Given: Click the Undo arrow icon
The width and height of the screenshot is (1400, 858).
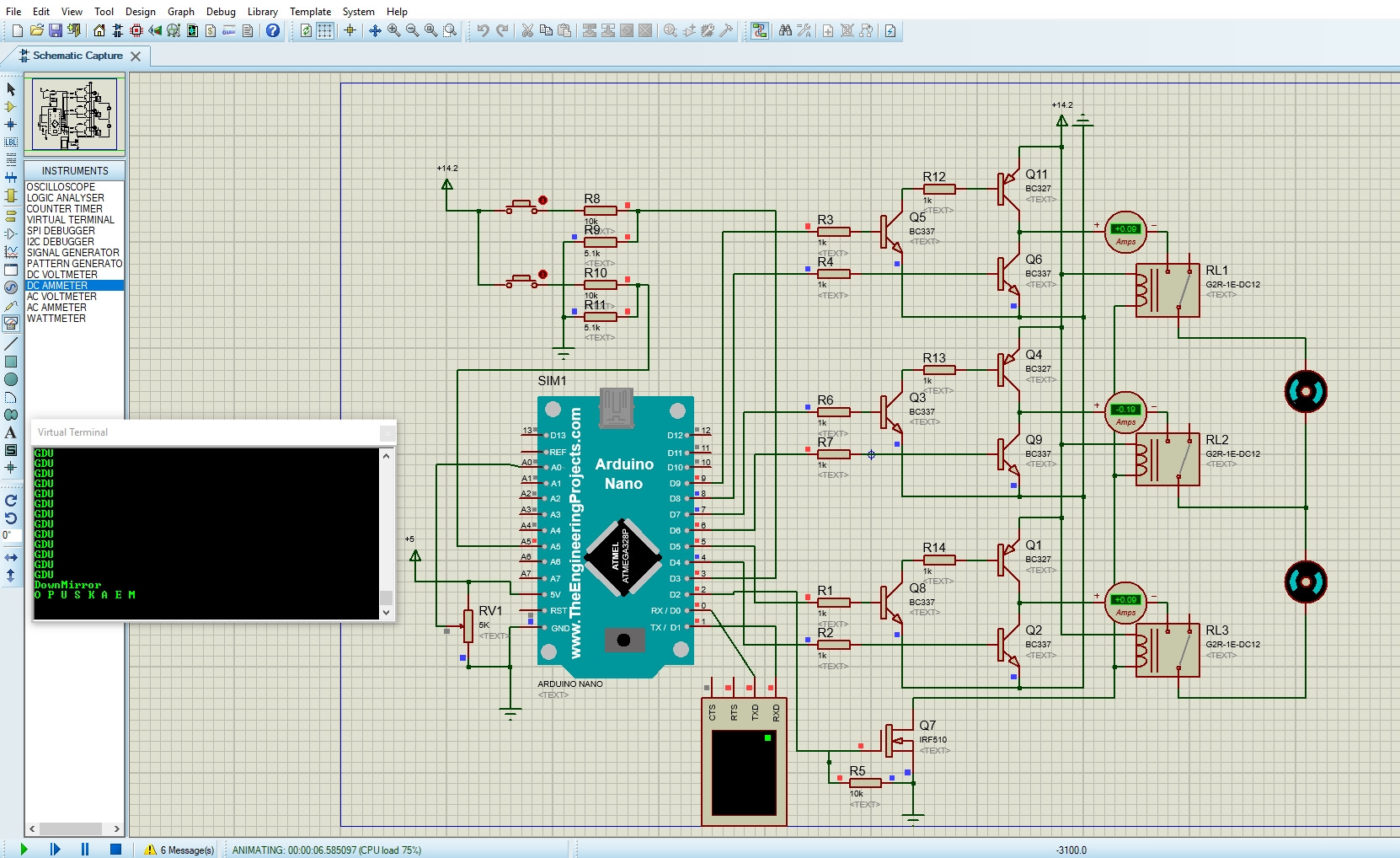Looking at the screenshot, I should pyautogui.click(x=483, y=30).
